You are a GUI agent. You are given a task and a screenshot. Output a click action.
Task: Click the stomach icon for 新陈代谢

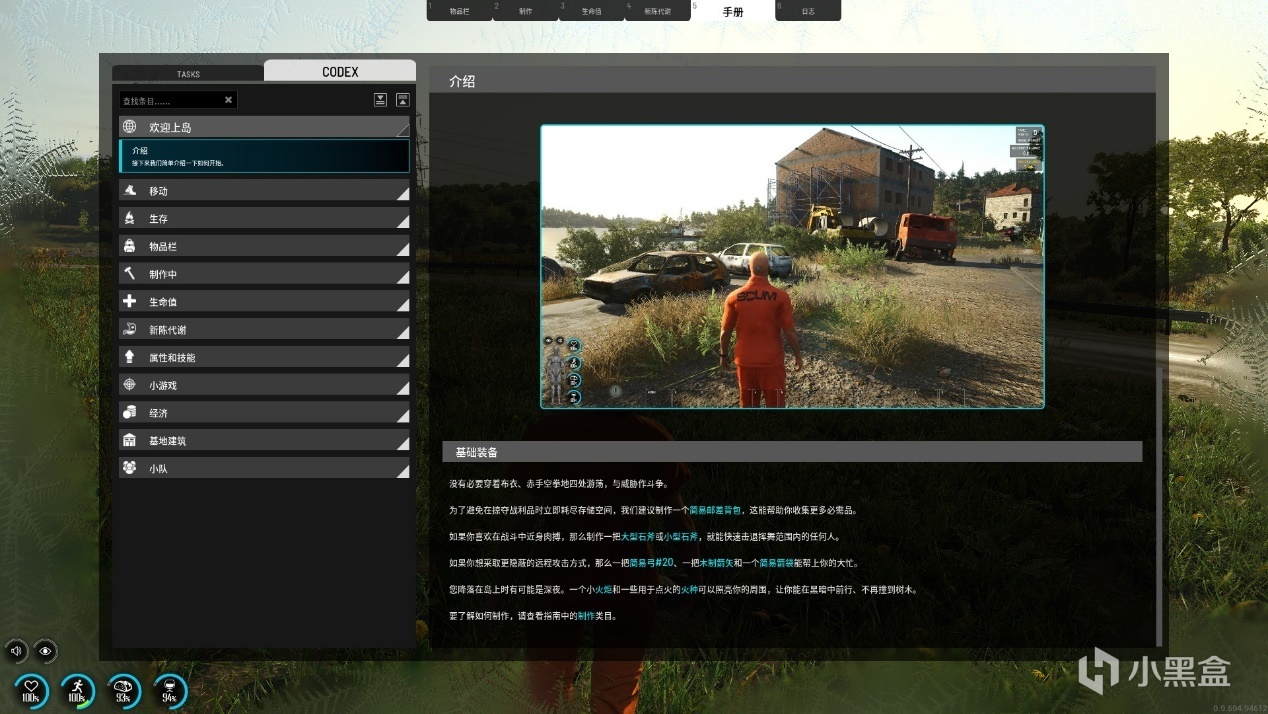click(129, 329)
